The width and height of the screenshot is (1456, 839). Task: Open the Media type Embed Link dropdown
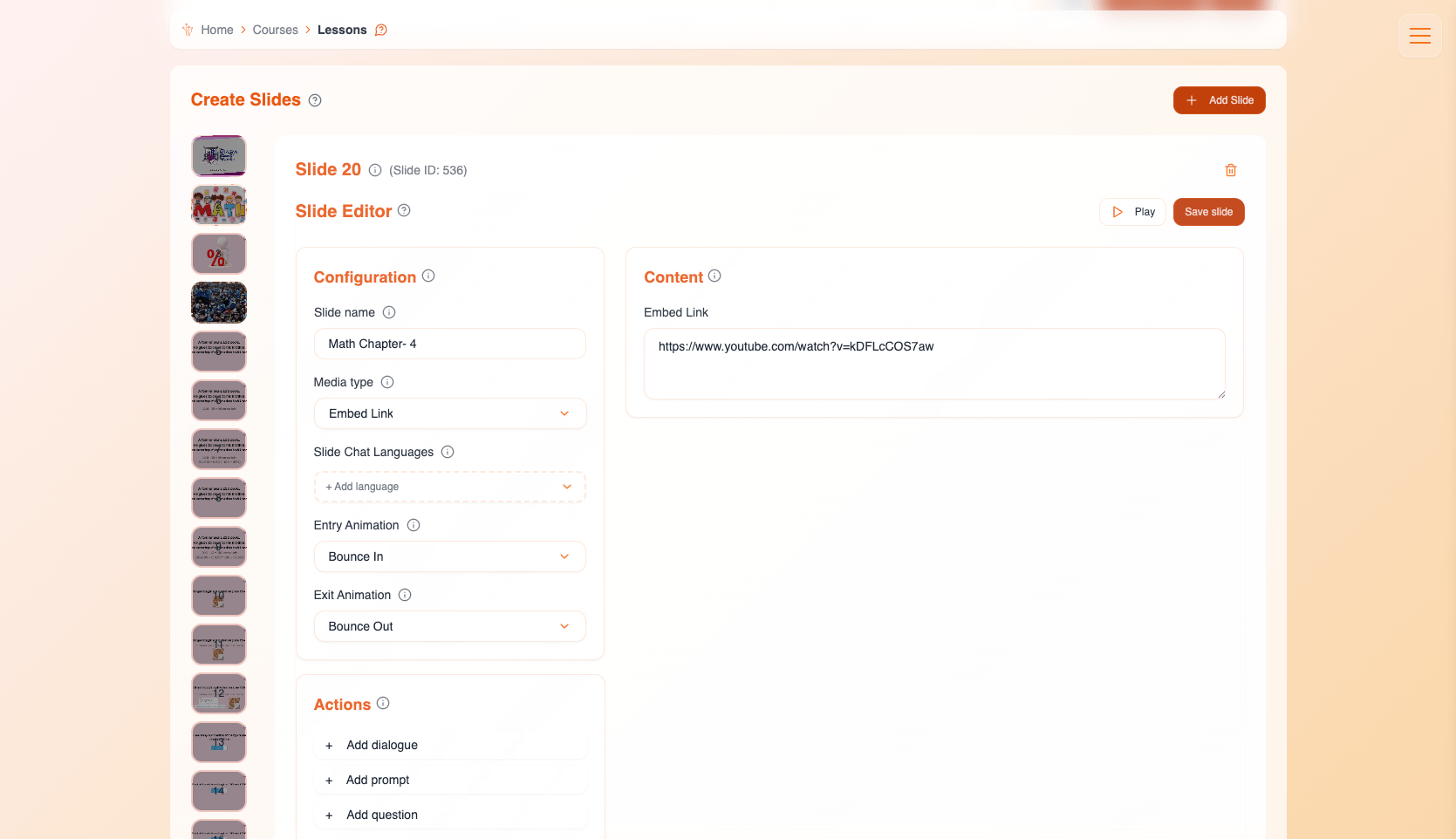450,413
